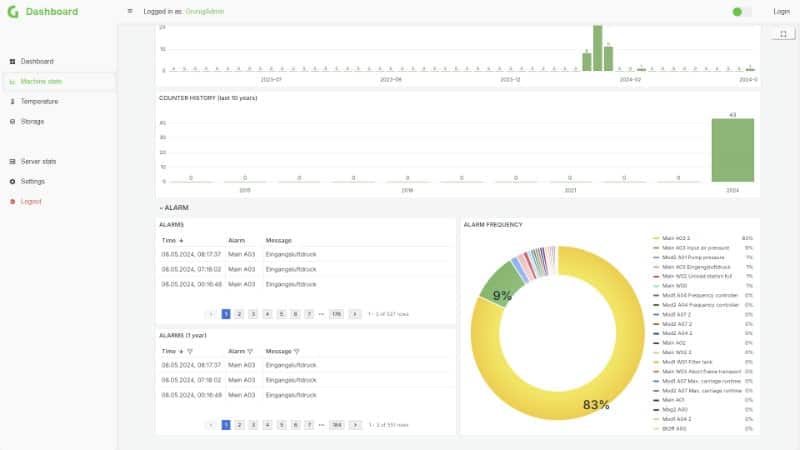The height and width of the screenshot is (450, 800).
Task: Go to page 2 of ALARMS table
Action: [x=239, y=314]
